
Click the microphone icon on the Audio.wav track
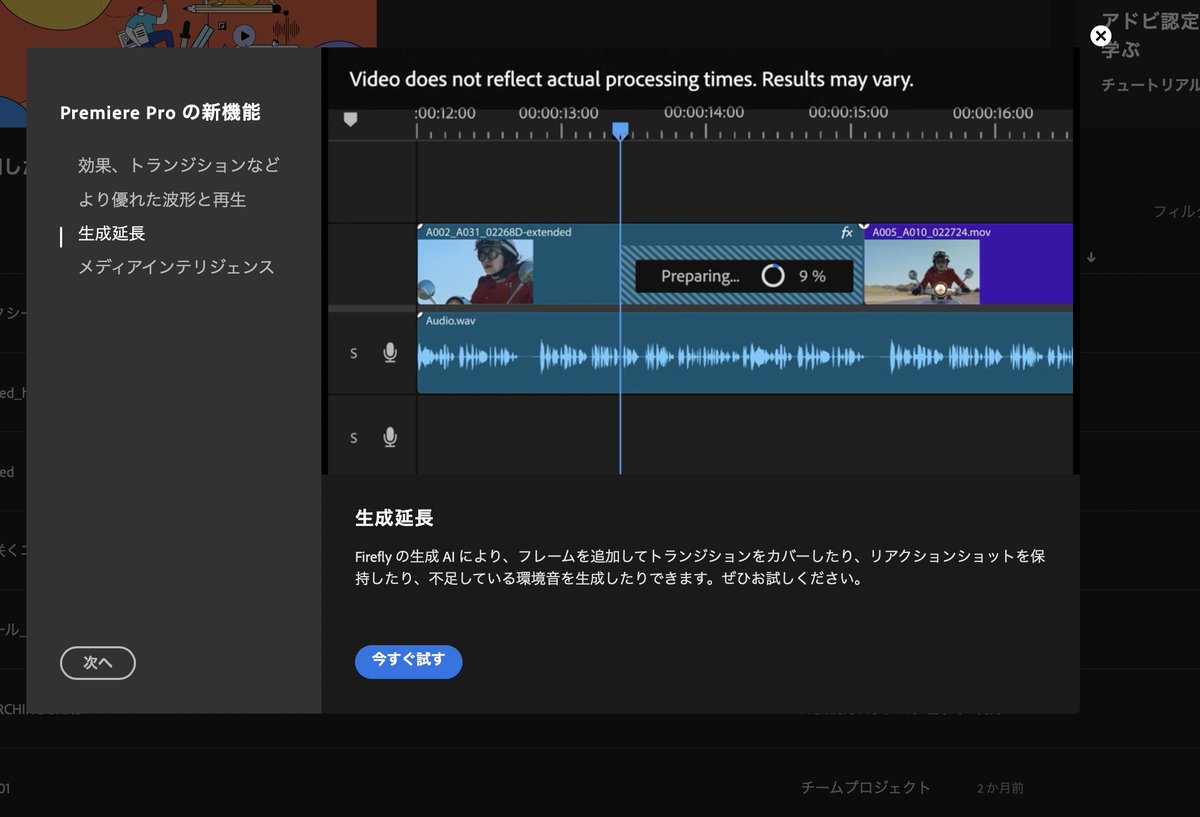390,353
